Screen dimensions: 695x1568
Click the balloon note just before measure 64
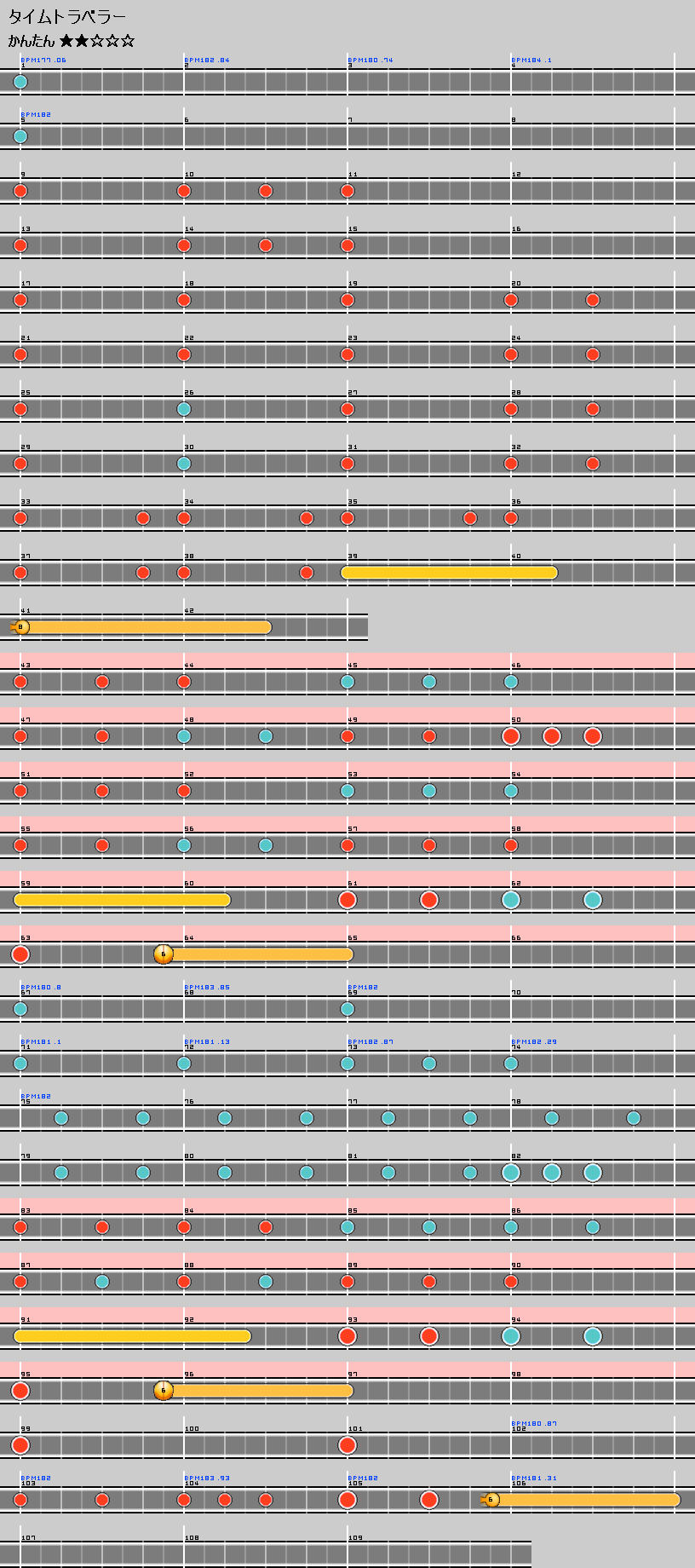click(164, 954)
